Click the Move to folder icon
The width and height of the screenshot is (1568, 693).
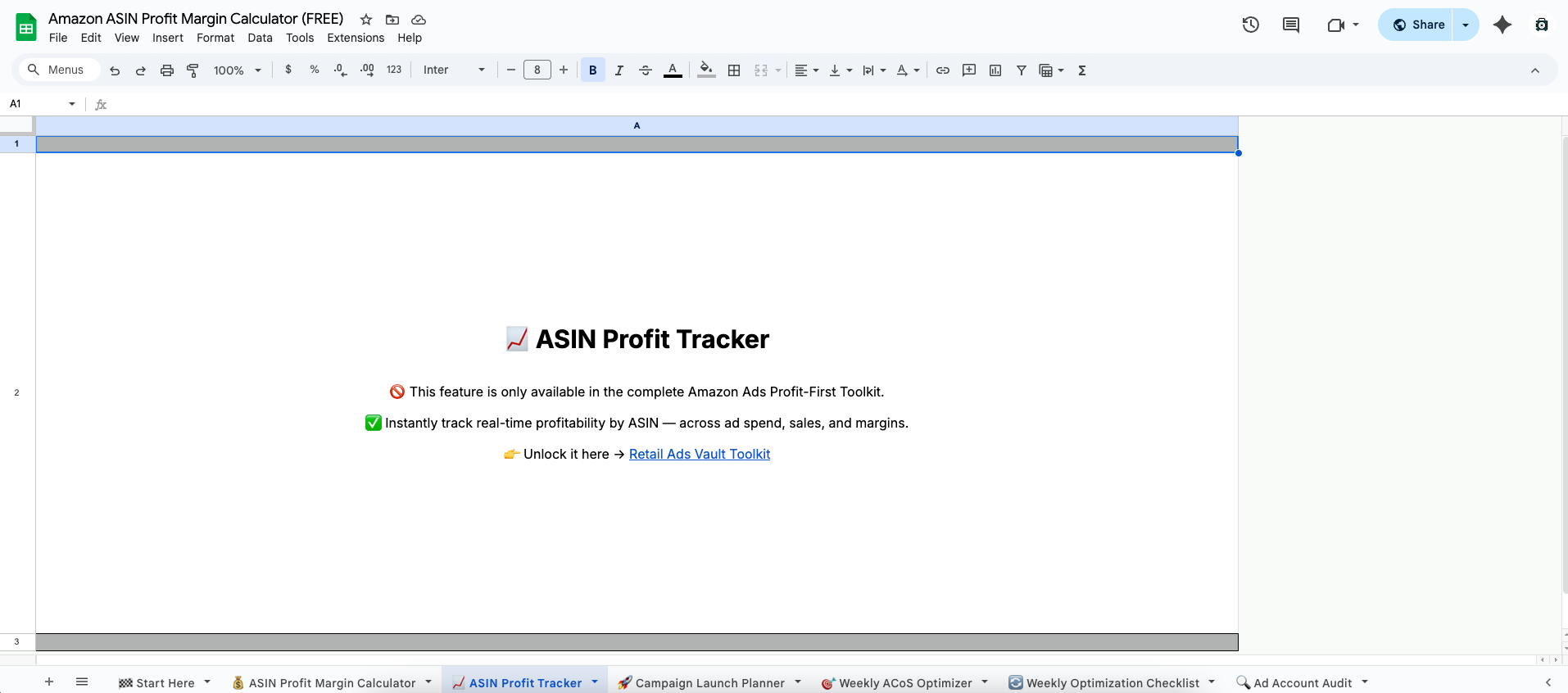click(392, 20)
